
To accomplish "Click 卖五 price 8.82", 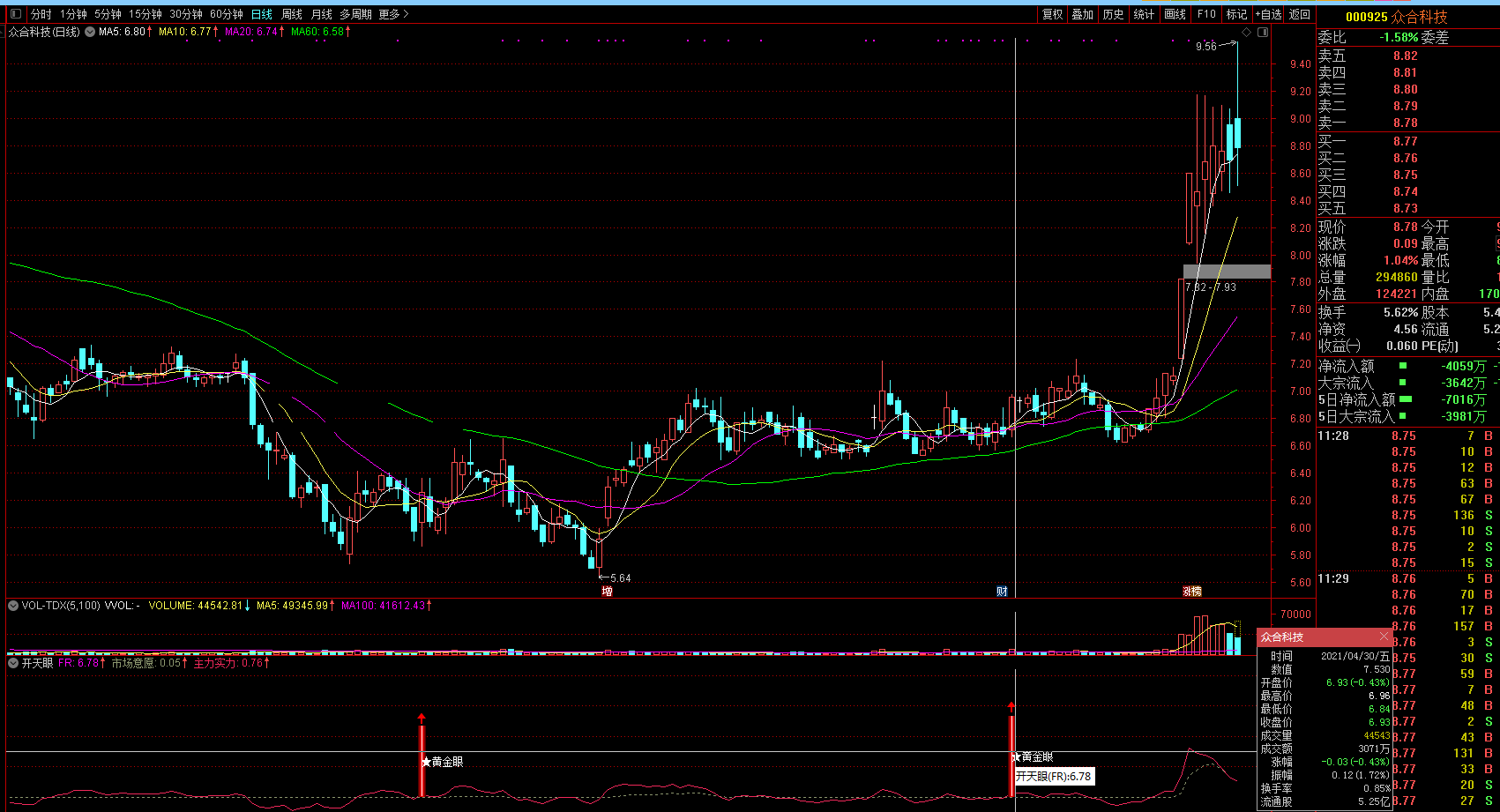I will [x=1406, y=56].
